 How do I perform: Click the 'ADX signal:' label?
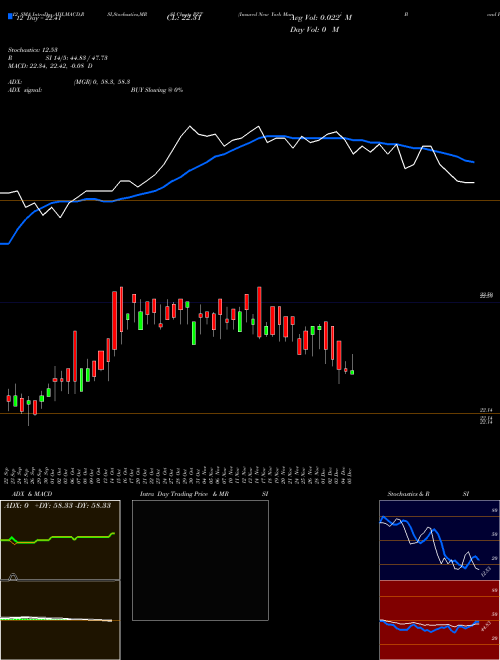point(24,90)
